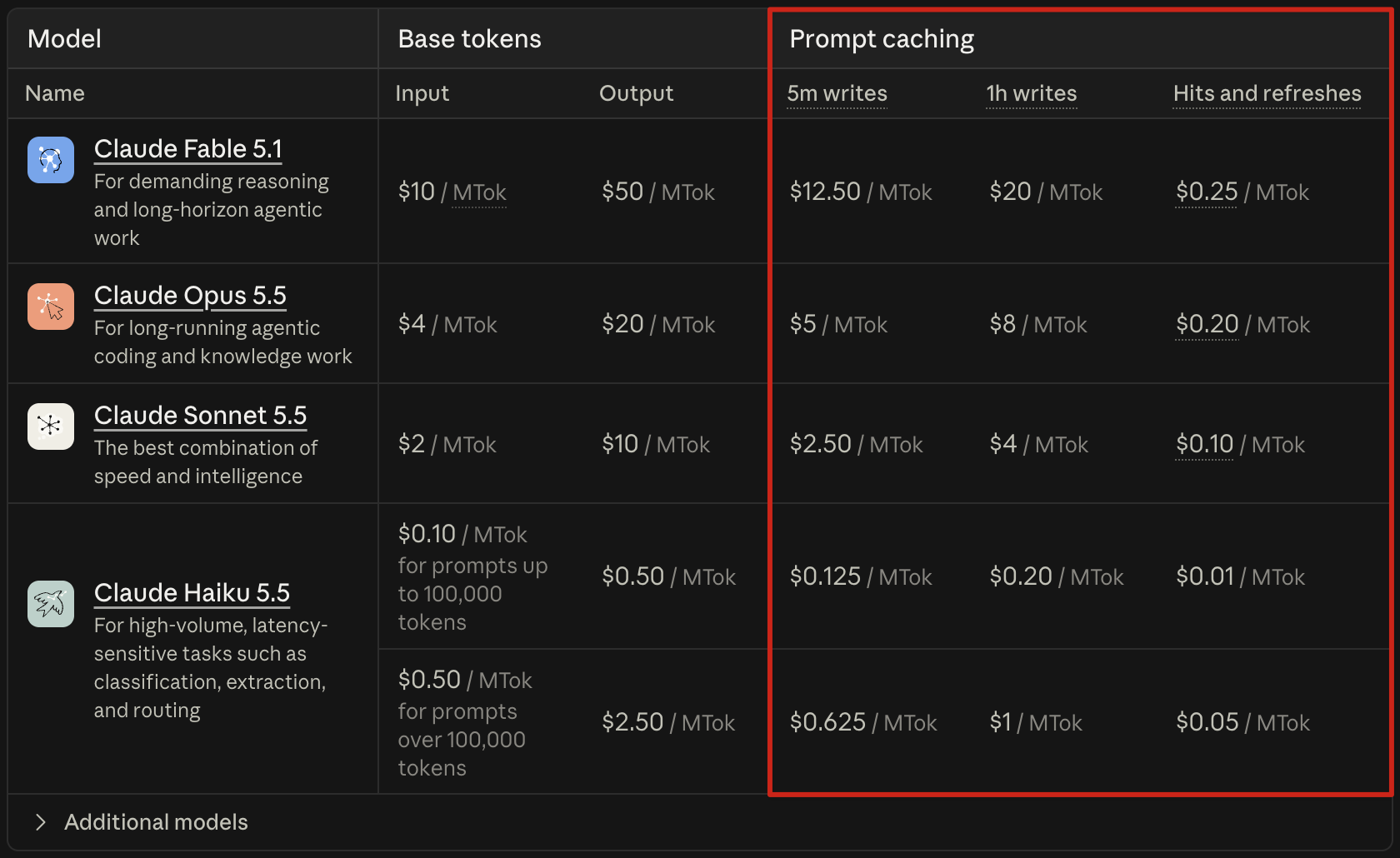Click the 1h writes column header
The height and width of the screenshot is (858, 1400).
(1032, 93)
